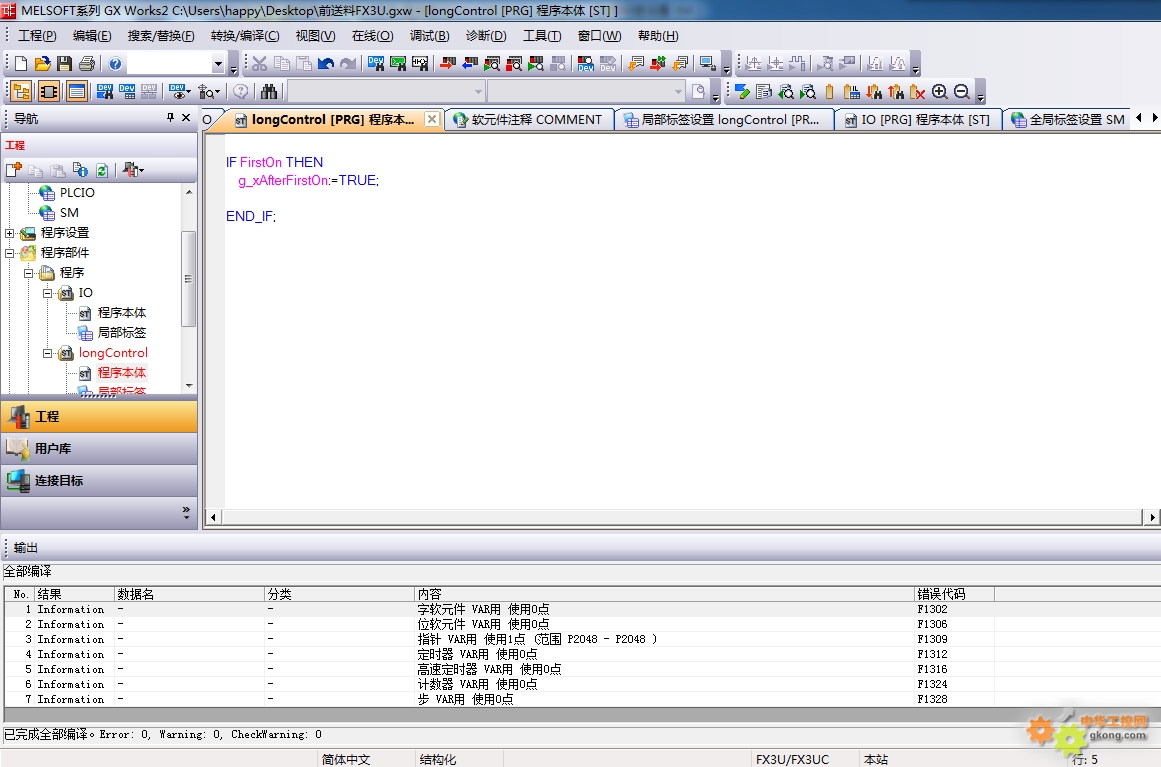
Task: Click the Undo arrow icon
Action: [326, 64]
